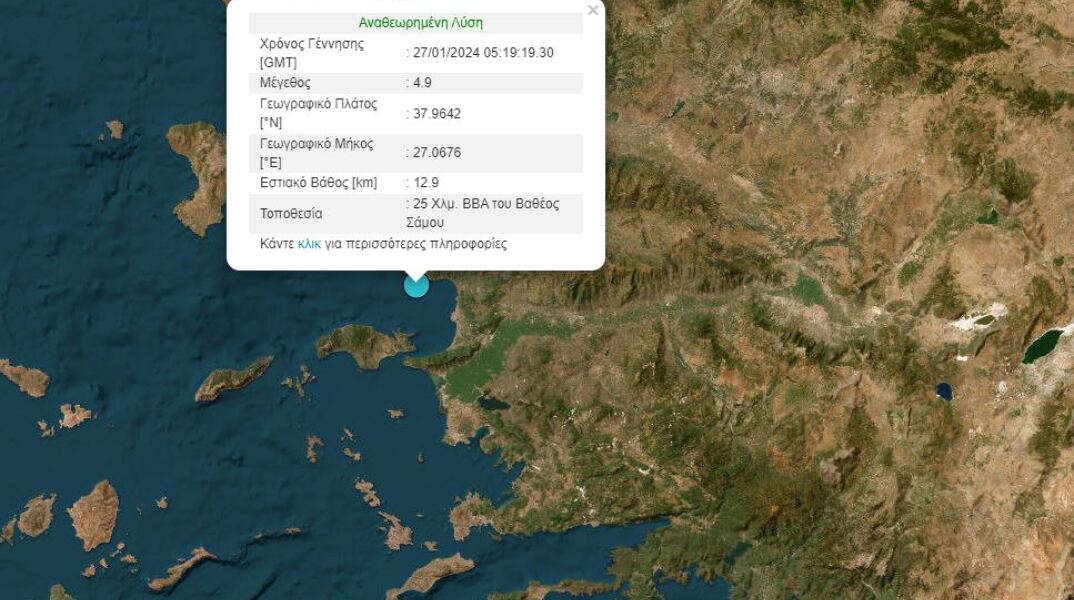This screenshot has height=600, width=1074.
Task: Click the teal earthquake epicenter marker
Action: coord(416,285)
